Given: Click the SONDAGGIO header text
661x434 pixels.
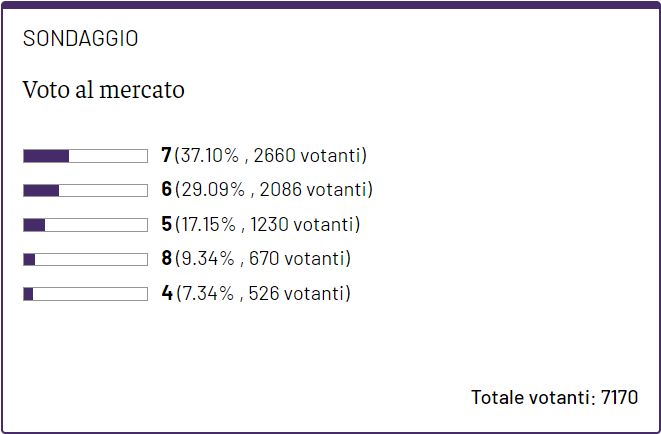Looking at the screenshot, I should pyautogui.click(x=81, y=39).
